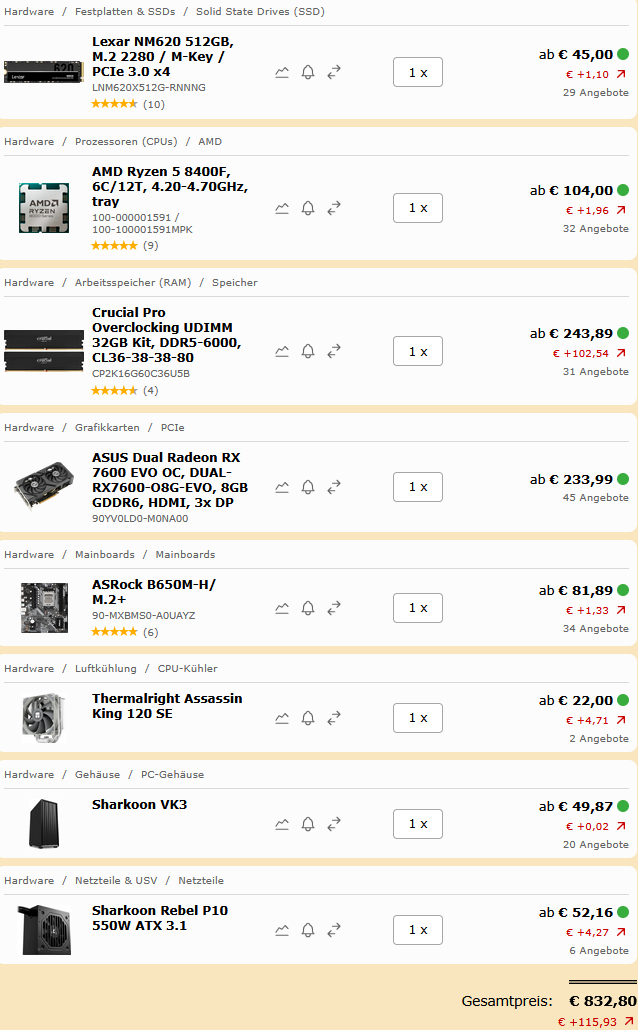Follow the top 'Hardware' breadcrumb link
The width and height of the screenshot is (638, 1030).
tap(29, 12)
